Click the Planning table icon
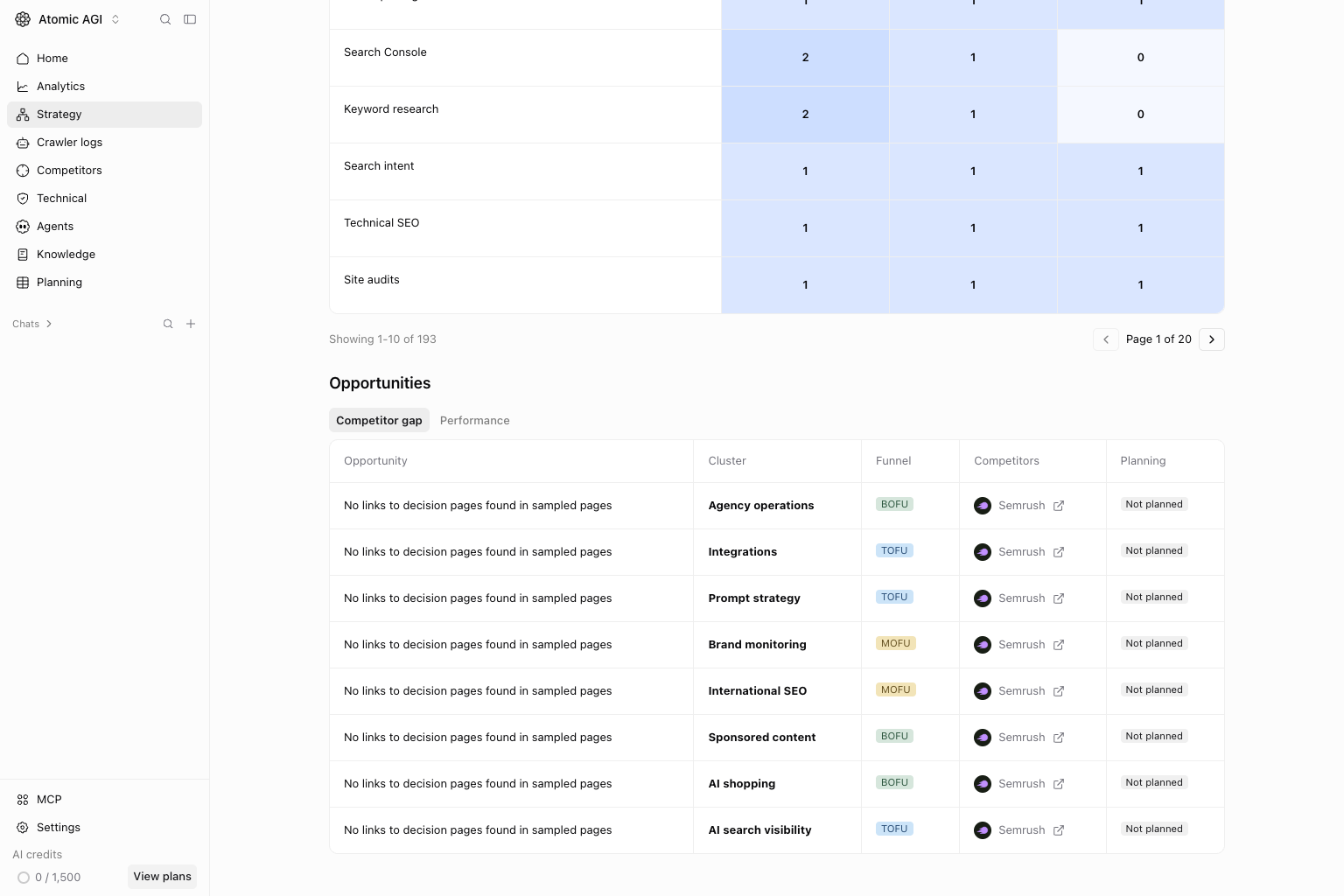Viewport: 1344px width, 896px height. coord(23,283)
